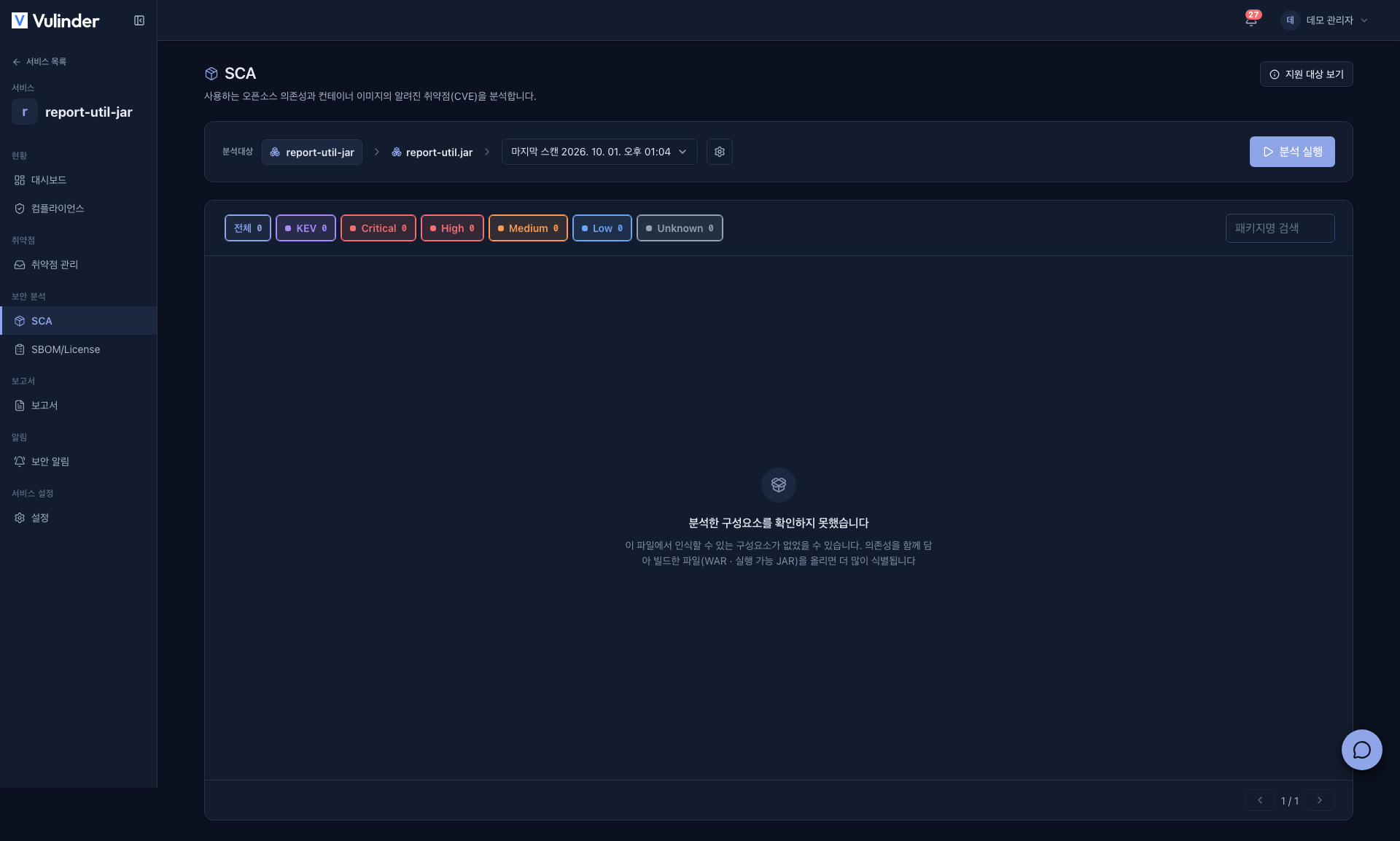Viewport: 1400px width, 841px height.
Task: Click the empty-state box icon
Action: click(779, 485)
